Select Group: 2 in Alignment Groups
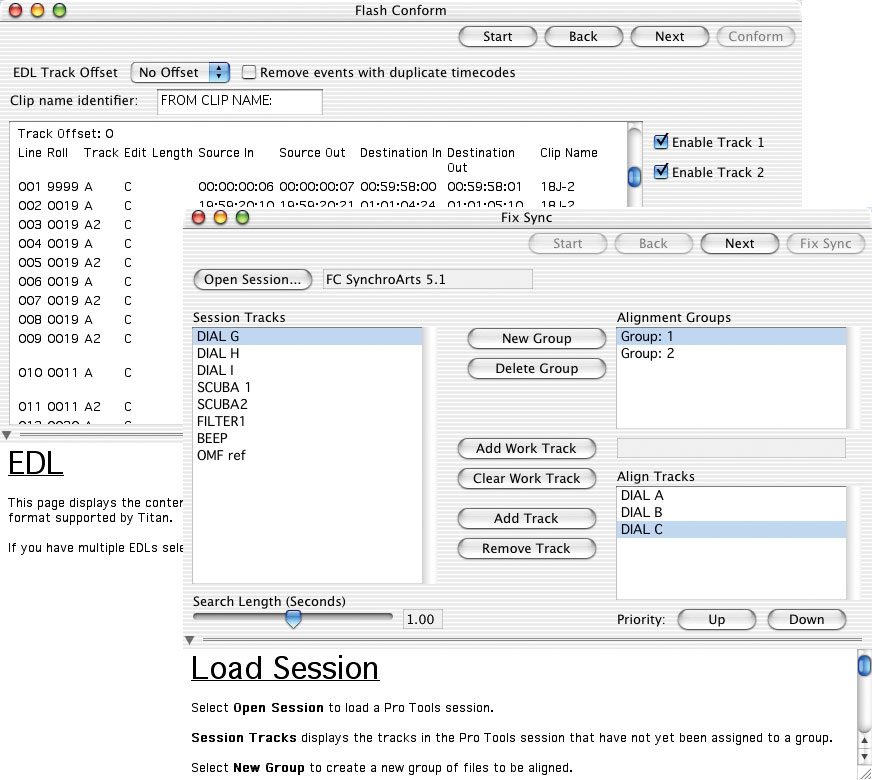Viewport: 872px width, 780px height. [648, 354]
